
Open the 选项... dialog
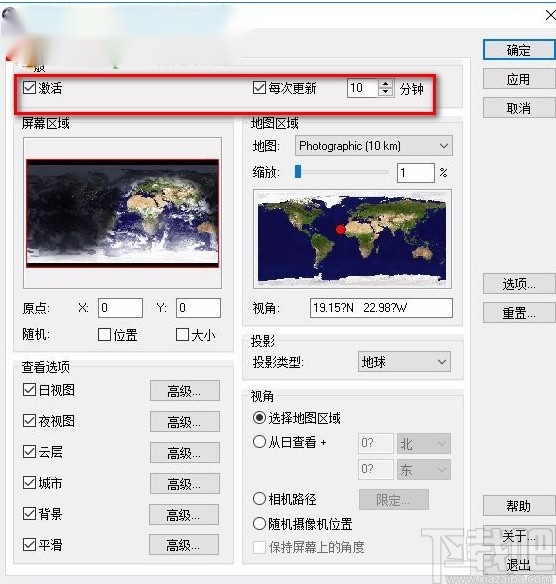(518, 284)
